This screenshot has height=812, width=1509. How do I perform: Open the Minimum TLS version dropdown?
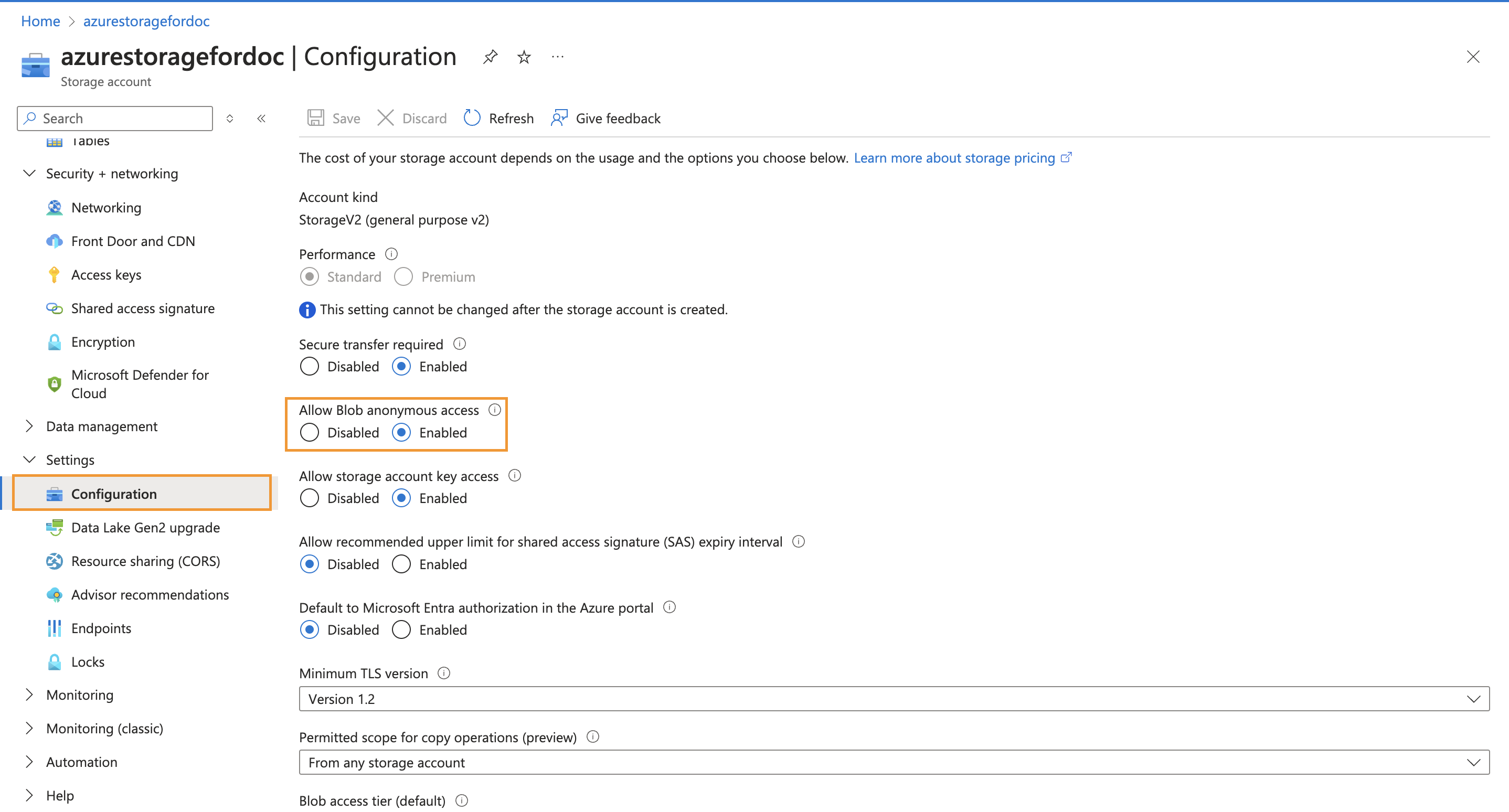(894, 698)
